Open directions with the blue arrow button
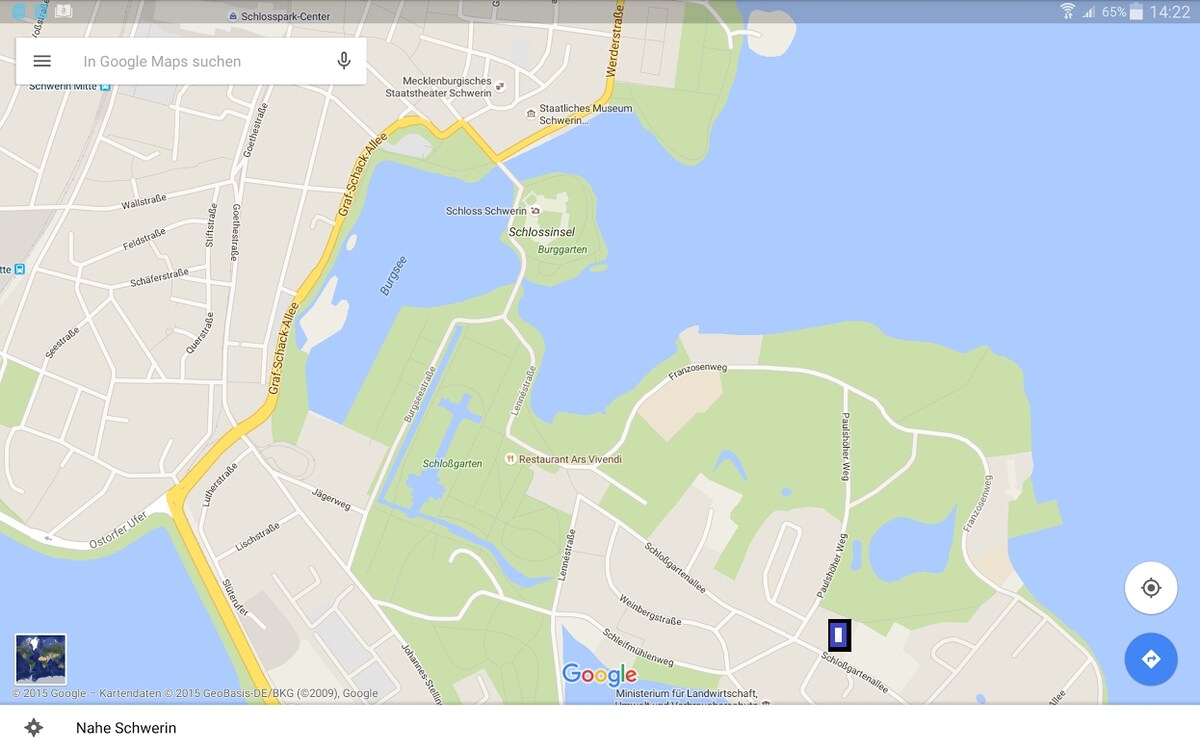This screenshot has height=750, width=1200. point(1150,659)
